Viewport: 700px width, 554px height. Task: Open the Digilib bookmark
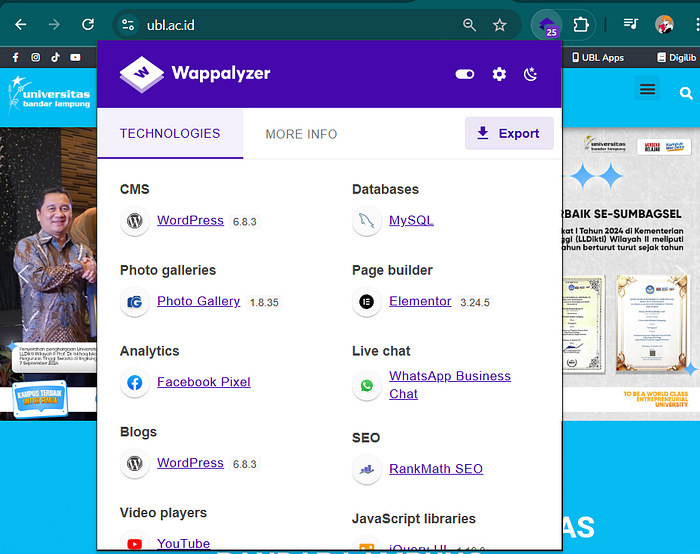676,58
